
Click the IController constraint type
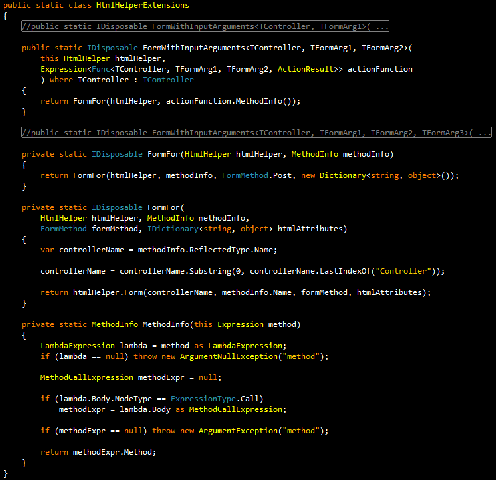point(168,80)
